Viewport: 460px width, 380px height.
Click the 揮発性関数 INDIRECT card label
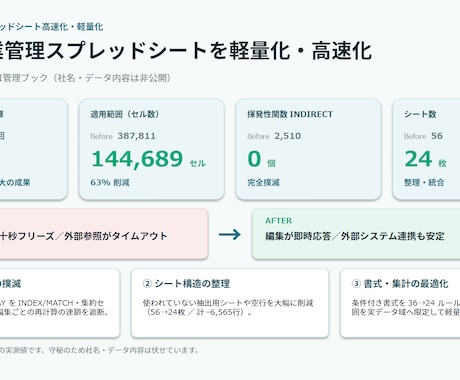(x=290, y=114)
